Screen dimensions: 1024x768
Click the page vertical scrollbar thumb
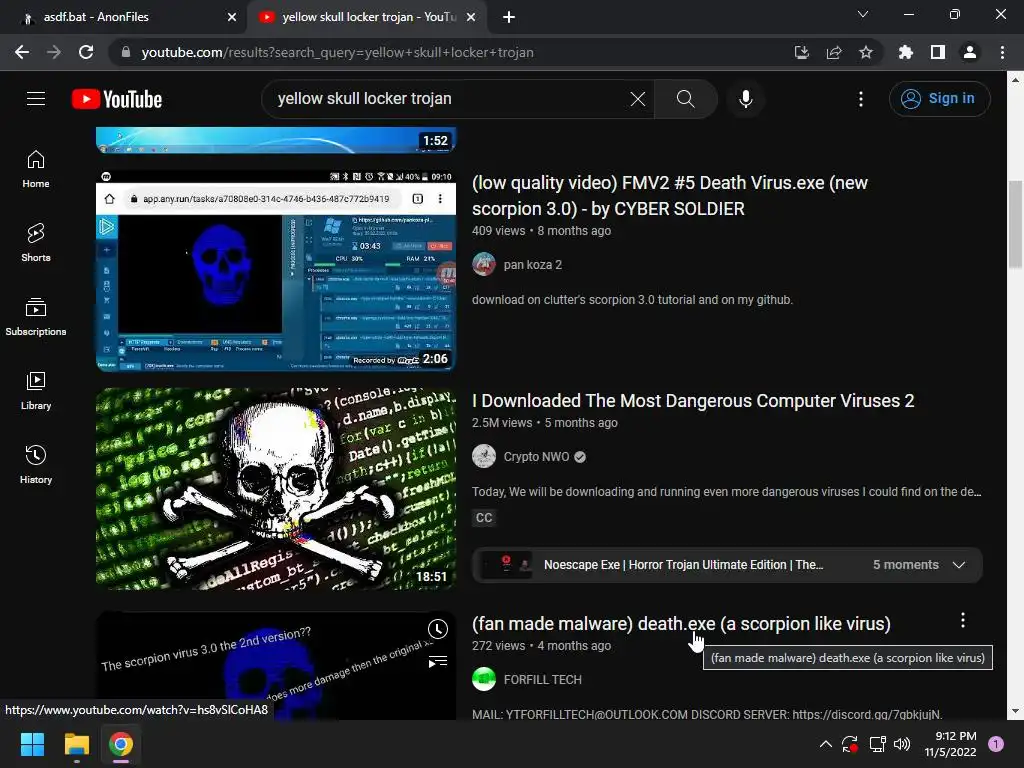click(x=1015, y=223)
